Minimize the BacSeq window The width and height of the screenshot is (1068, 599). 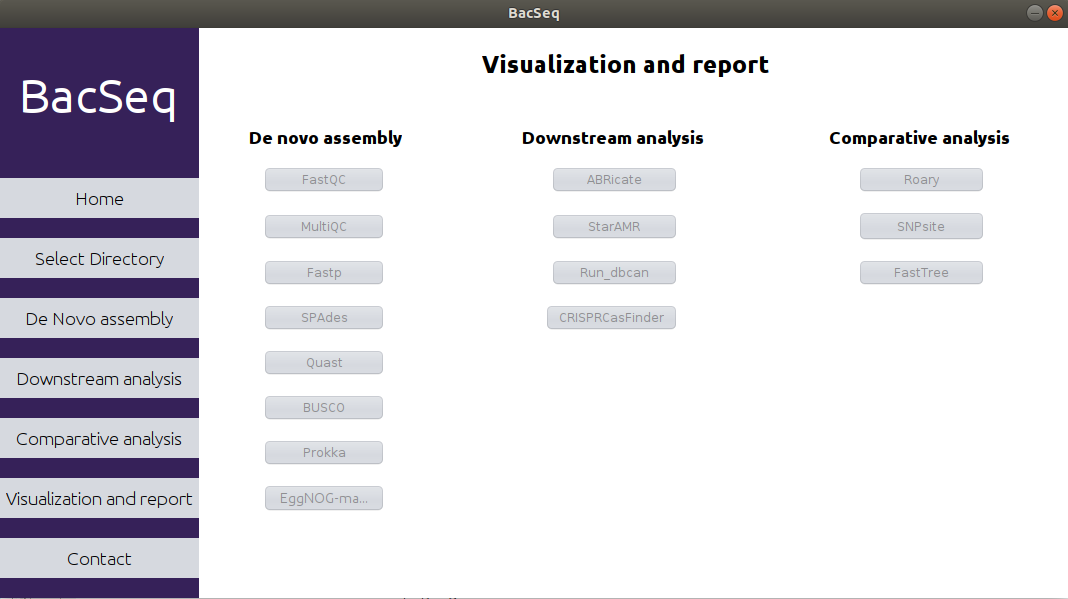tap(1035, 13)
